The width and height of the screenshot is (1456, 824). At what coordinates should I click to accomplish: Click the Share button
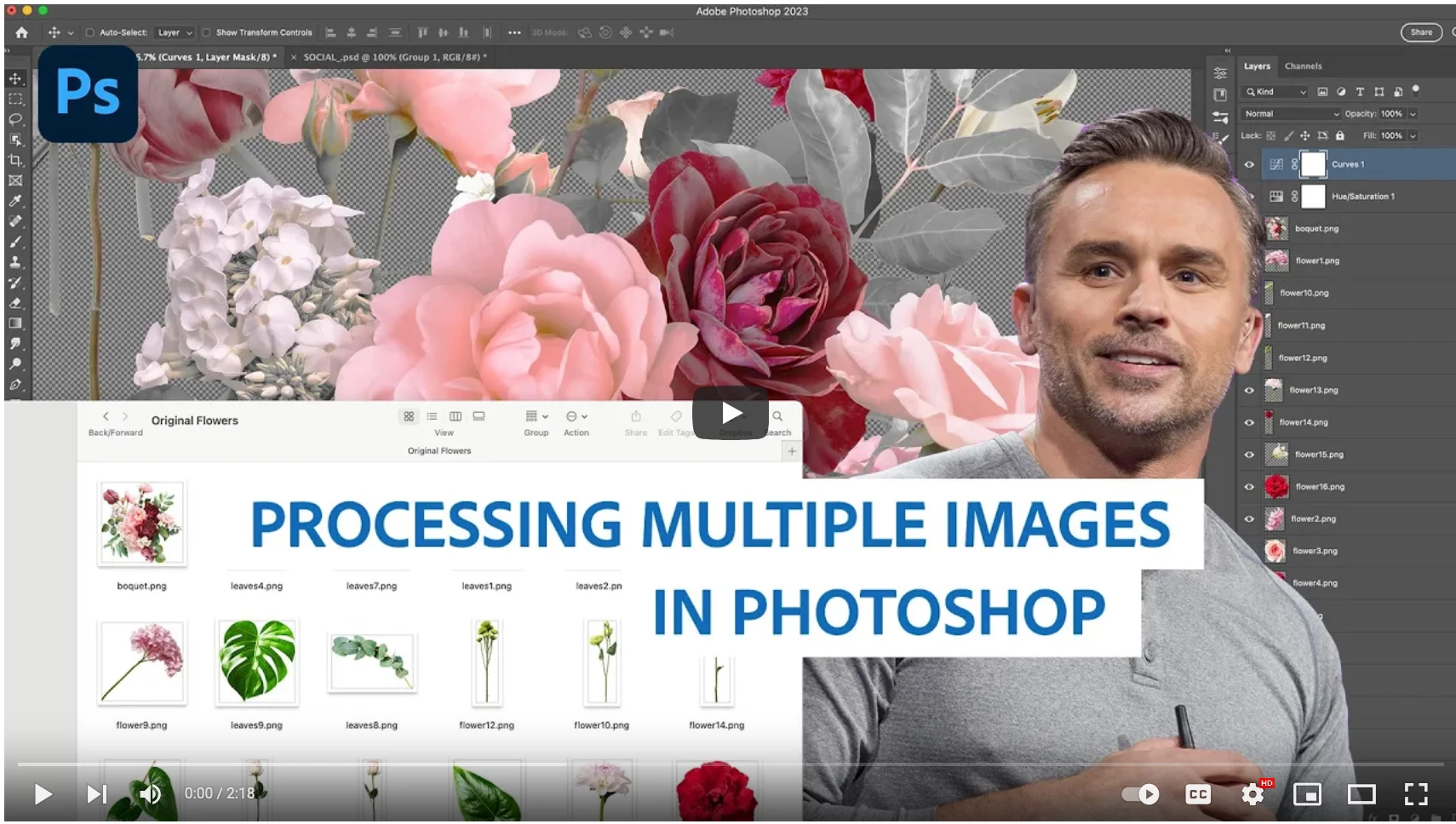[1421, 32]
